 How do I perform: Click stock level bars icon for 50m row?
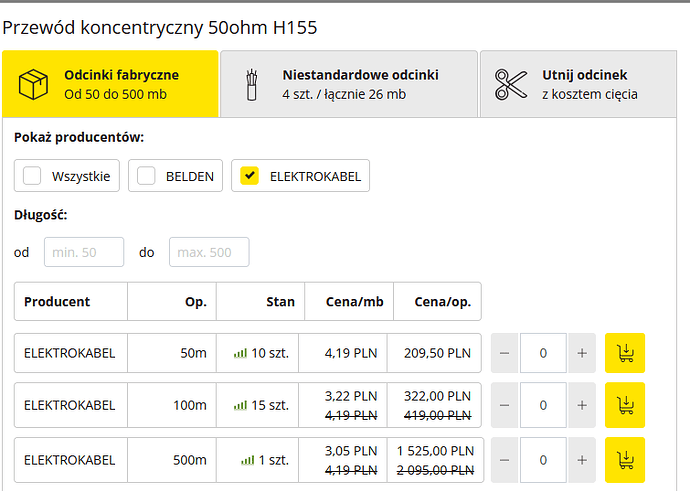pyautogui.click(x=240, y=353)
